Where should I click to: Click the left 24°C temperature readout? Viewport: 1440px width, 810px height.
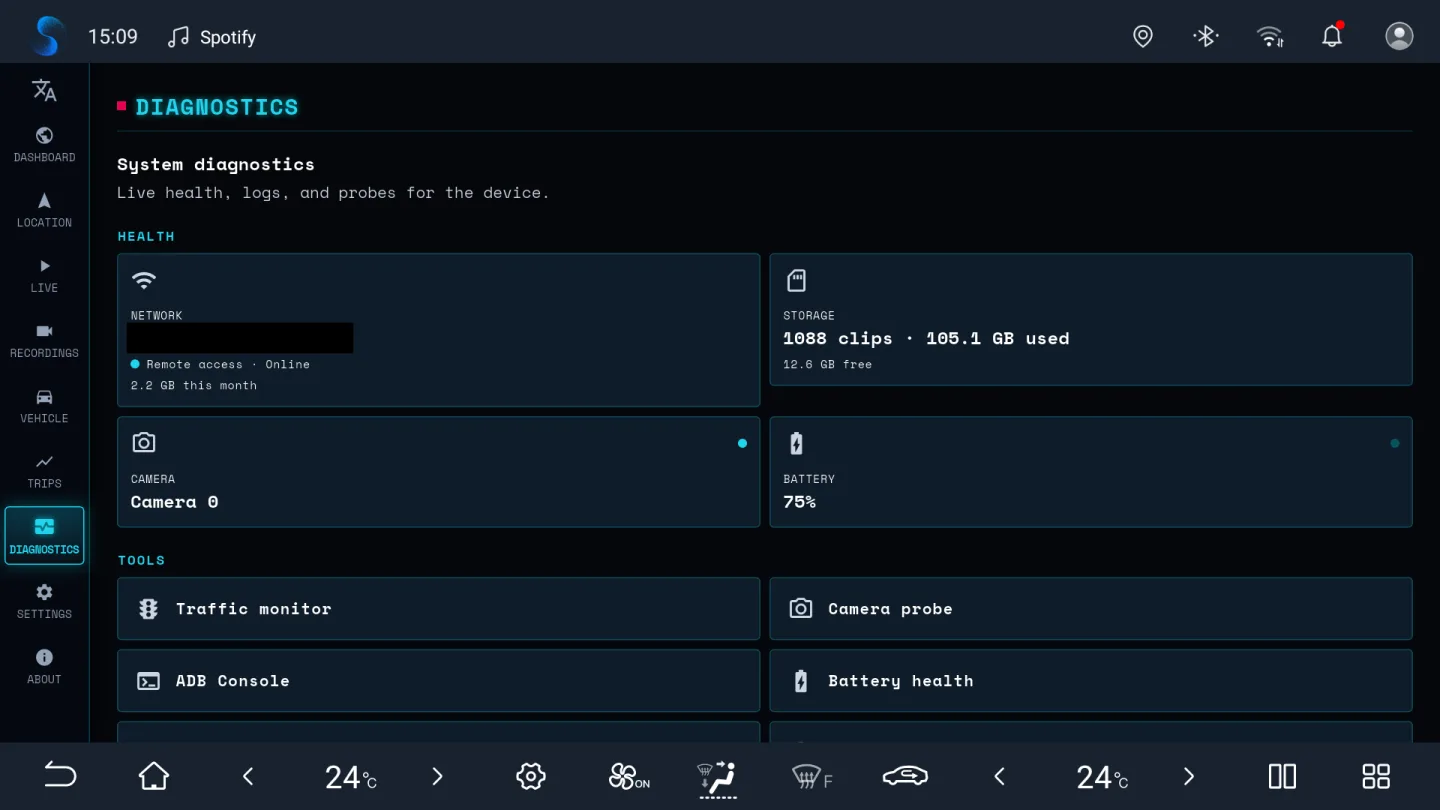[x=350, y=777]
